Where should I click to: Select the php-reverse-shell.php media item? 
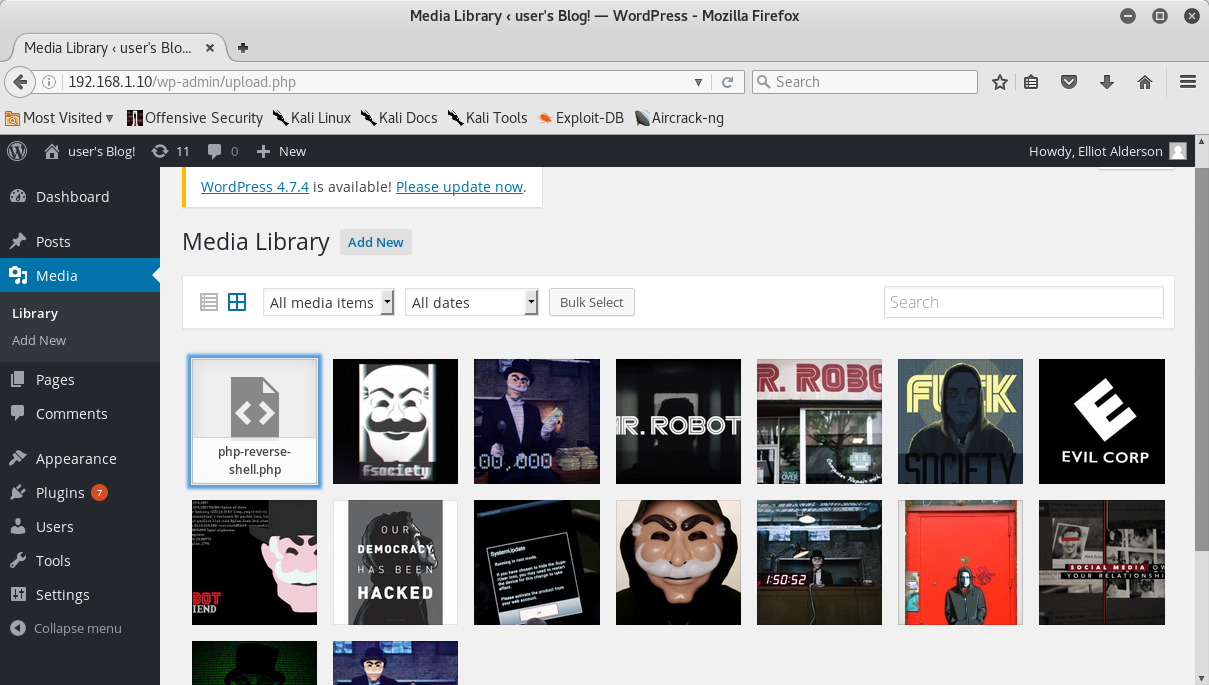pyautogui.click(x=254, y=421)
